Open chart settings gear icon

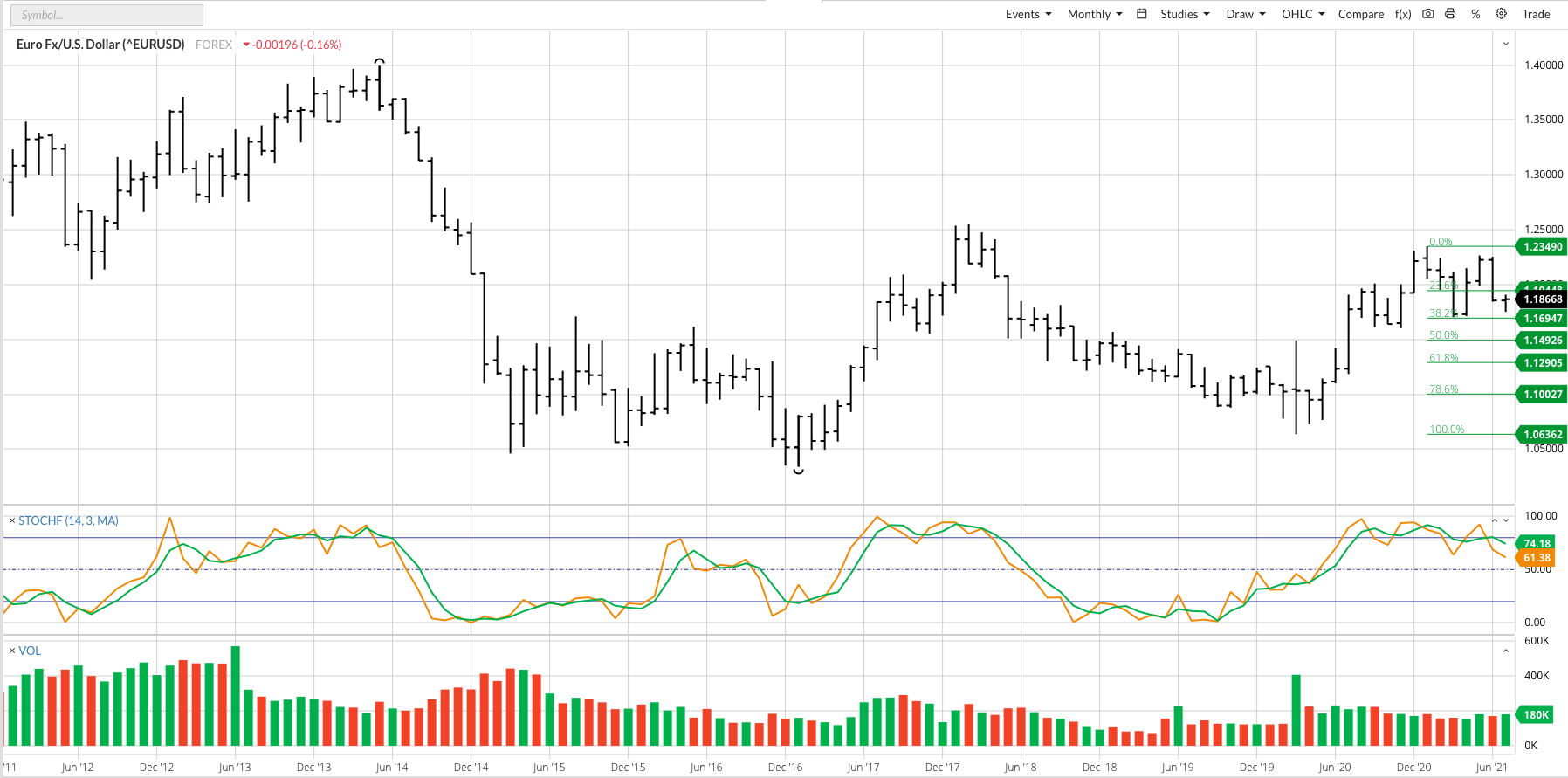1501,14
